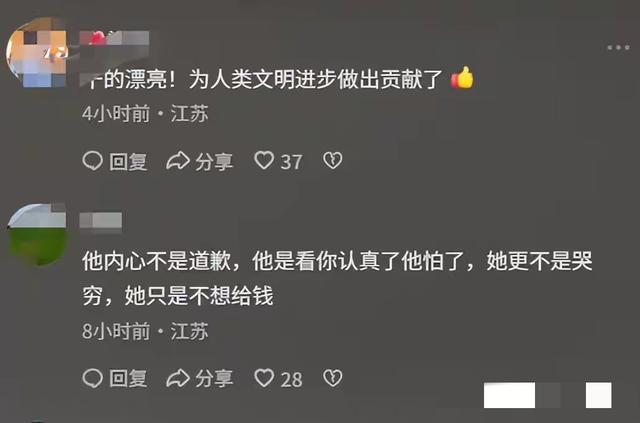Click the reply bubble icon on the 8小时前 comment
The image size is (640, 423).
pyautogui.click(x=93, y=378)
